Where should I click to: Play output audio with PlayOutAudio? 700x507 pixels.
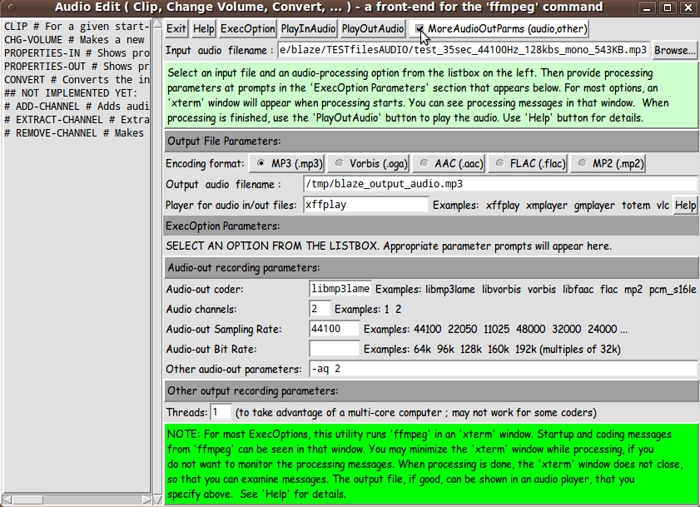(x=373, y=29)
